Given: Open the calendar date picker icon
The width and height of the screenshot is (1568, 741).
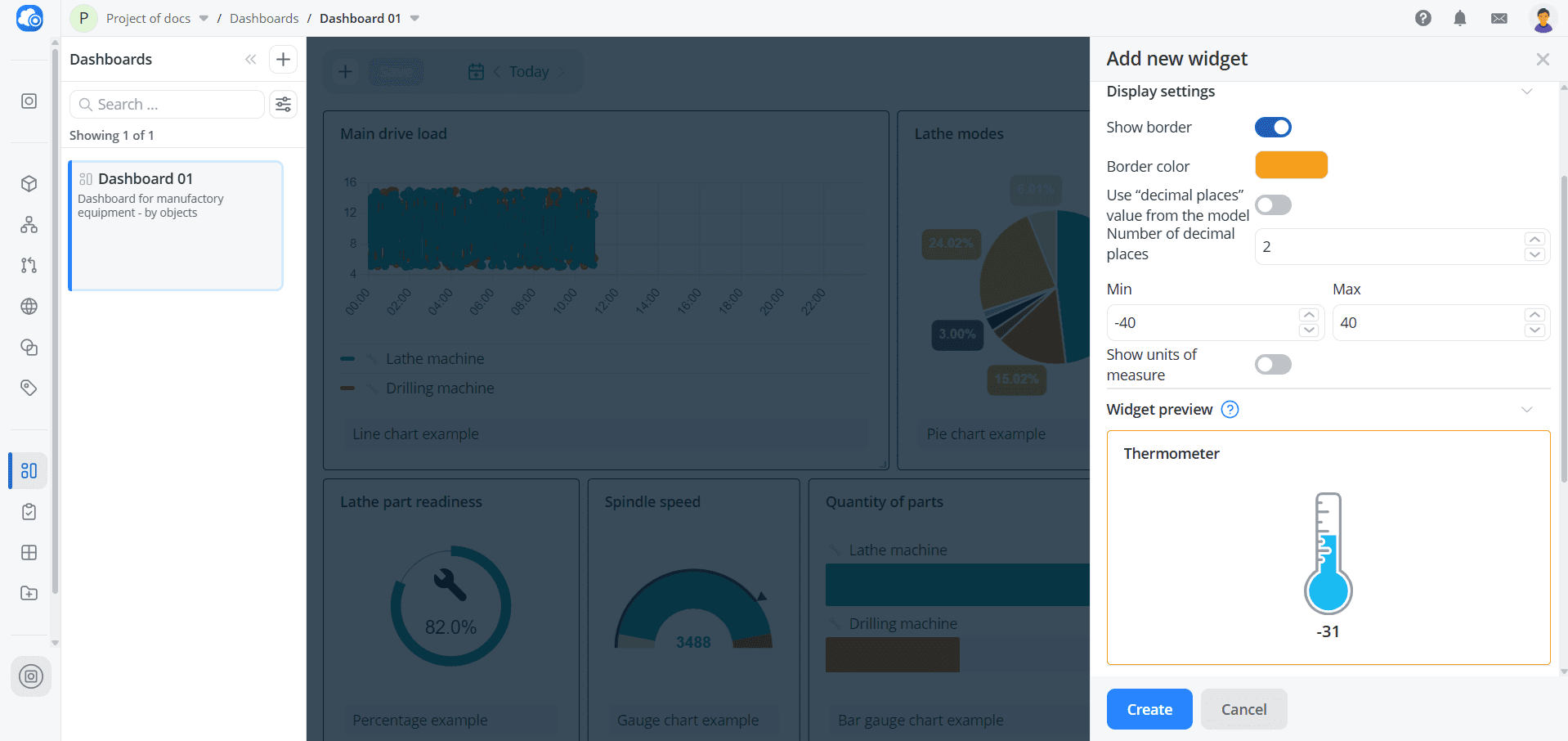Looking at the screenshot, I should click(476, 71).
